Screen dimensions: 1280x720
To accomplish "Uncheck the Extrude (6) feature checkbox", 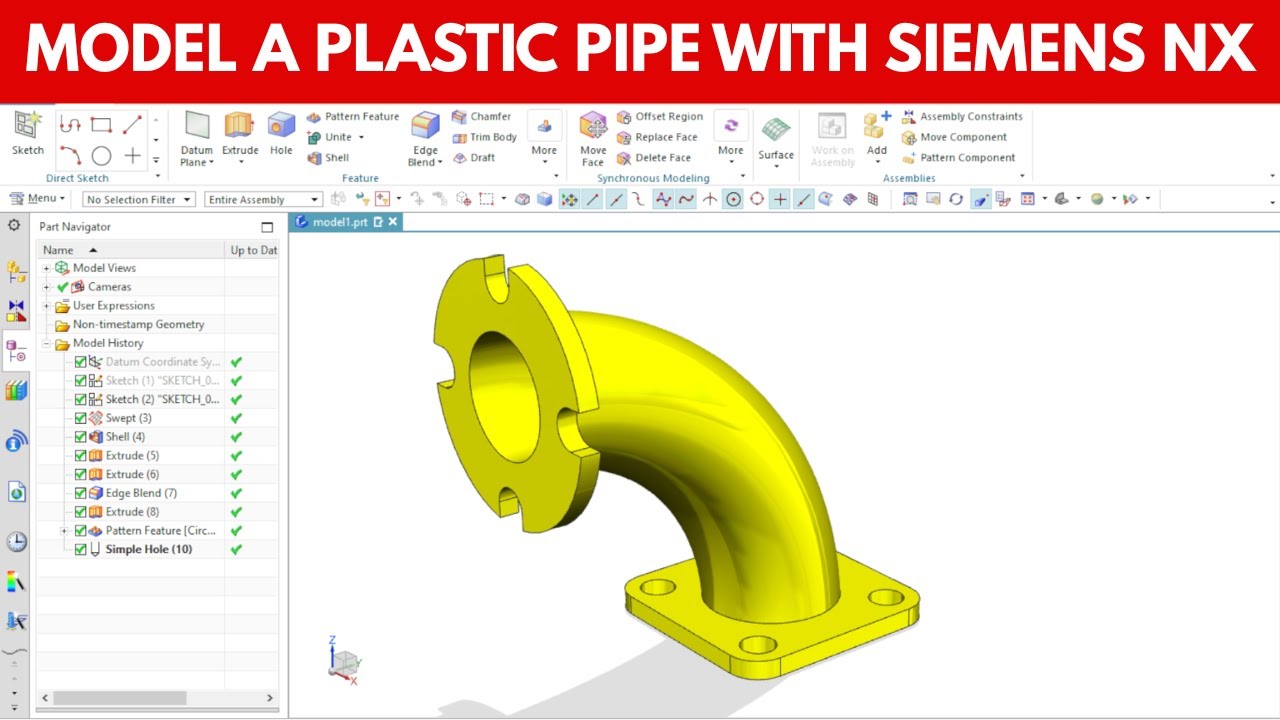I will pyautogui.click(x=81, y=474).
